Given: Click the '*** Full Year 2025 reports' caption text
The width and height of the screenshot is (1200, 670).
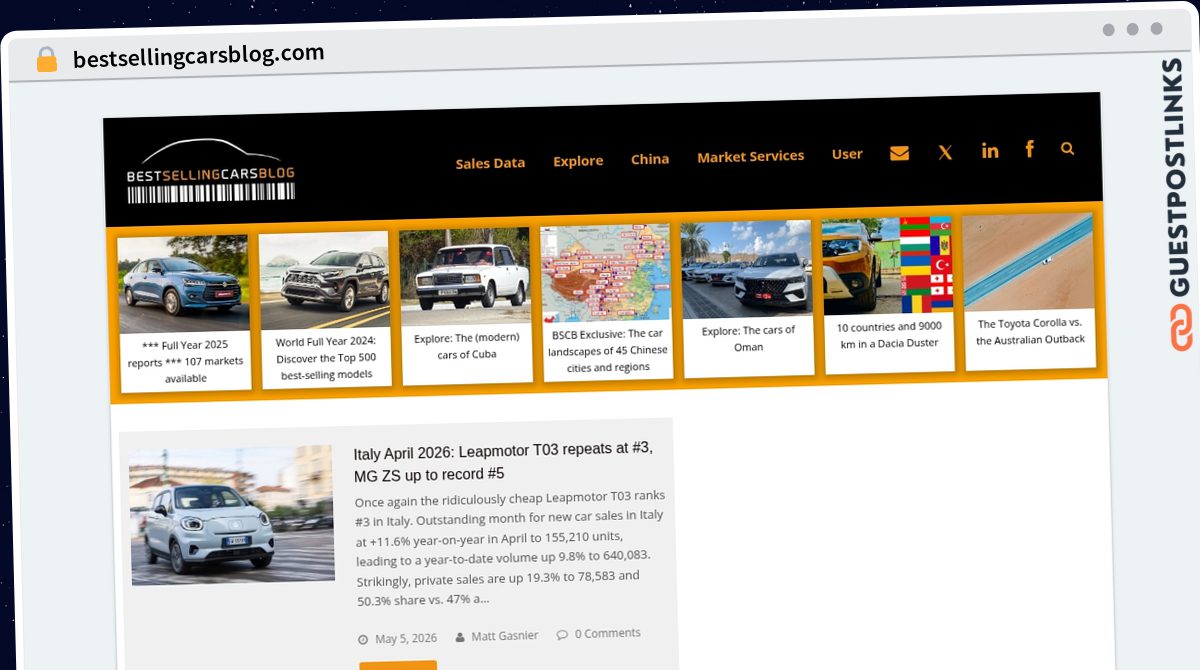Looking at the screenshot, I should click(186, 361).
